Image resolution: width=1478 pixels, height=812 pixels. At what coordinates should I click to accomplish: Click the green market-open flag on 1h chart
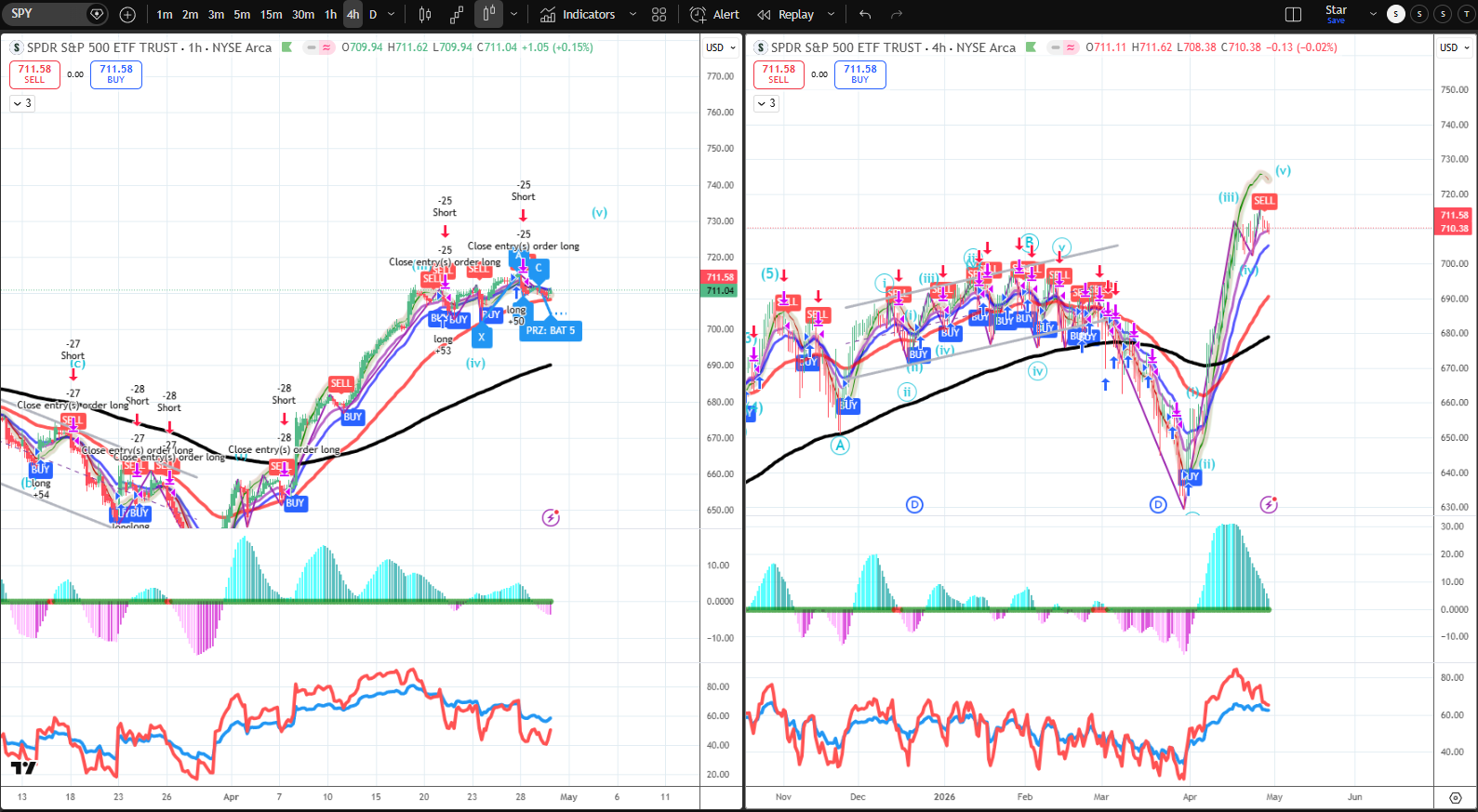coord(287,47)
